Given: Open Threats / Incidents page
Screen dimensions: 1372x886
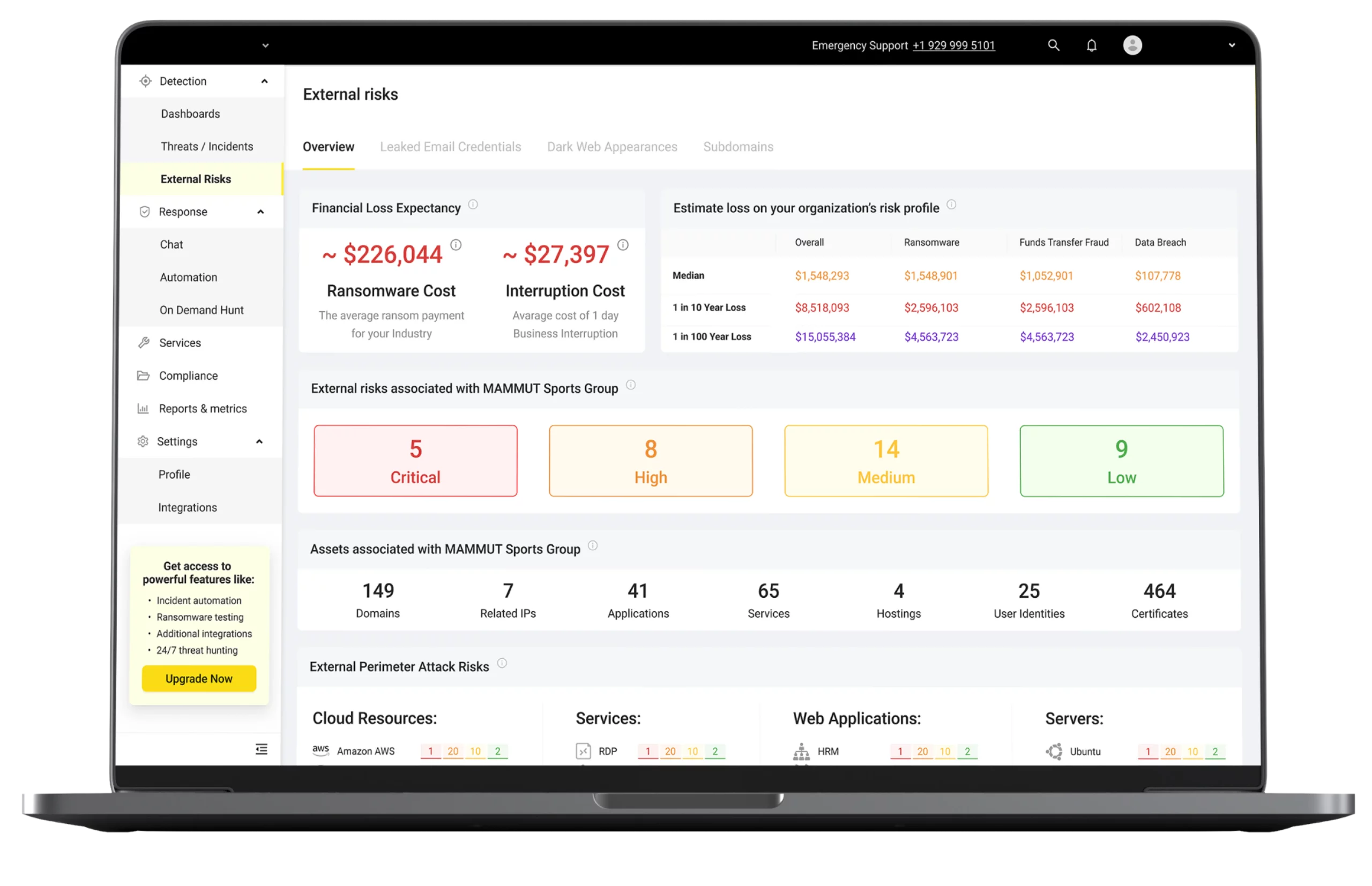Looking at the screenshot, I should [207, 146].
